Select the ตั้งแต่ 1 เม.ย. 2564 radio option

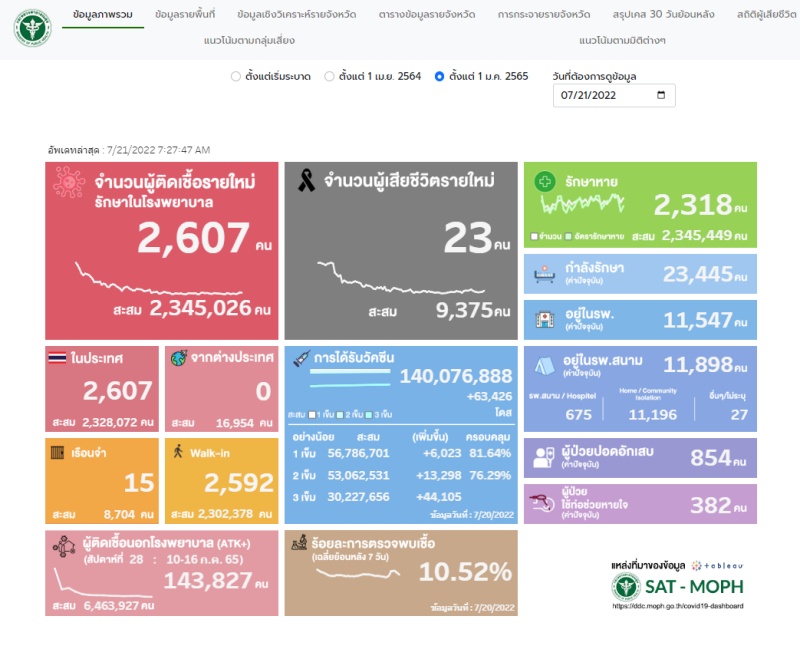click(329, 76)
